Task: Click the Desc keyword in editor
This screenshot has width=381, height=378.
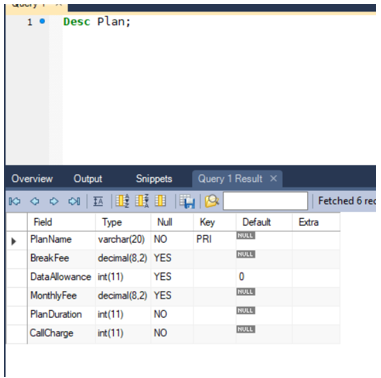Action: (x=77, y=22)
